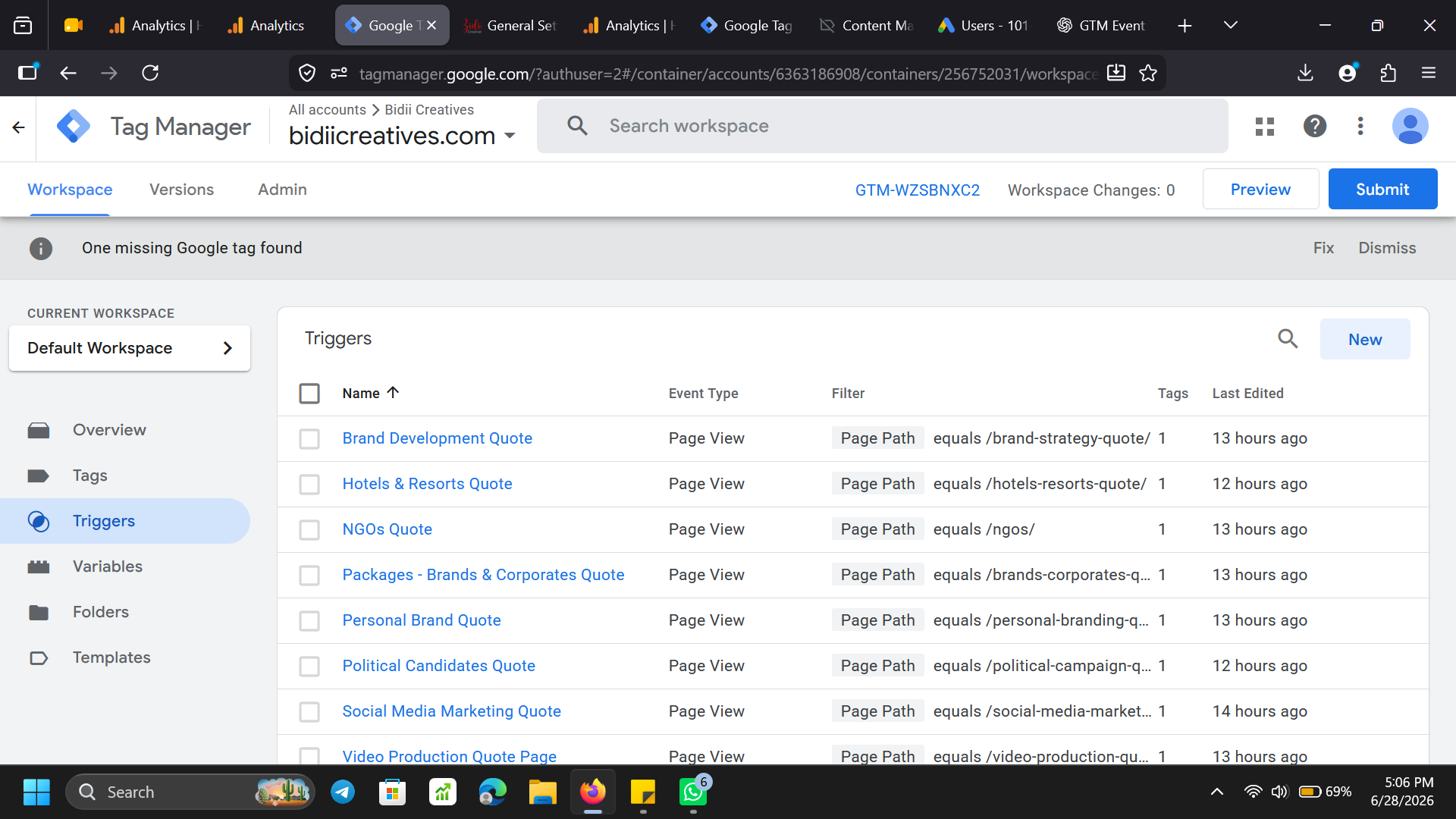This screenshot has width=1456, height=819.
Task: Open the NGOs Quote trigger
Action: [x=387, y=529]
